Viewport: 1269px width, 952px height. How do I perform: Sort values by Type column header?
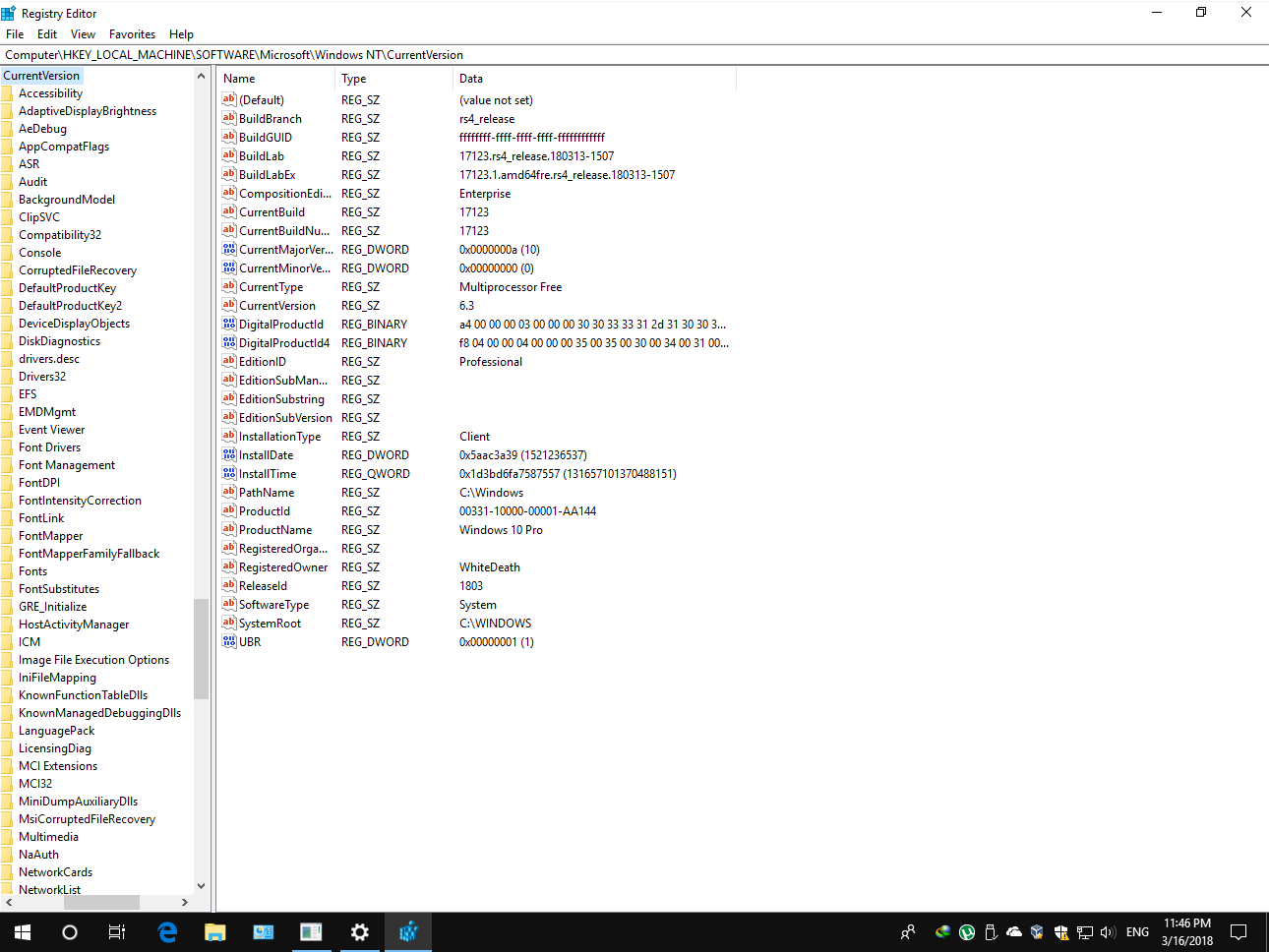pos(394,79)
